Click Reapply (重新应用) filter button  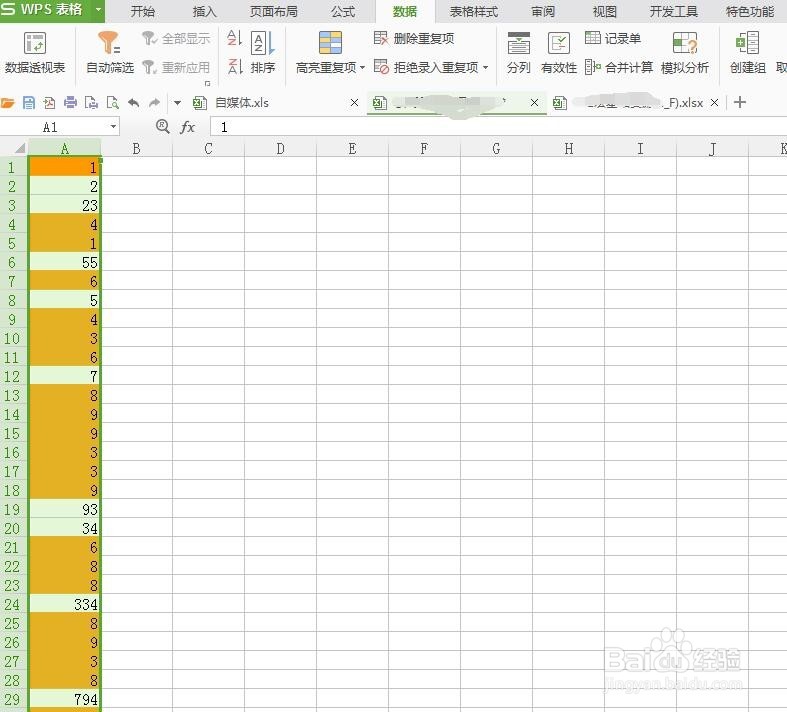[176, 67]
